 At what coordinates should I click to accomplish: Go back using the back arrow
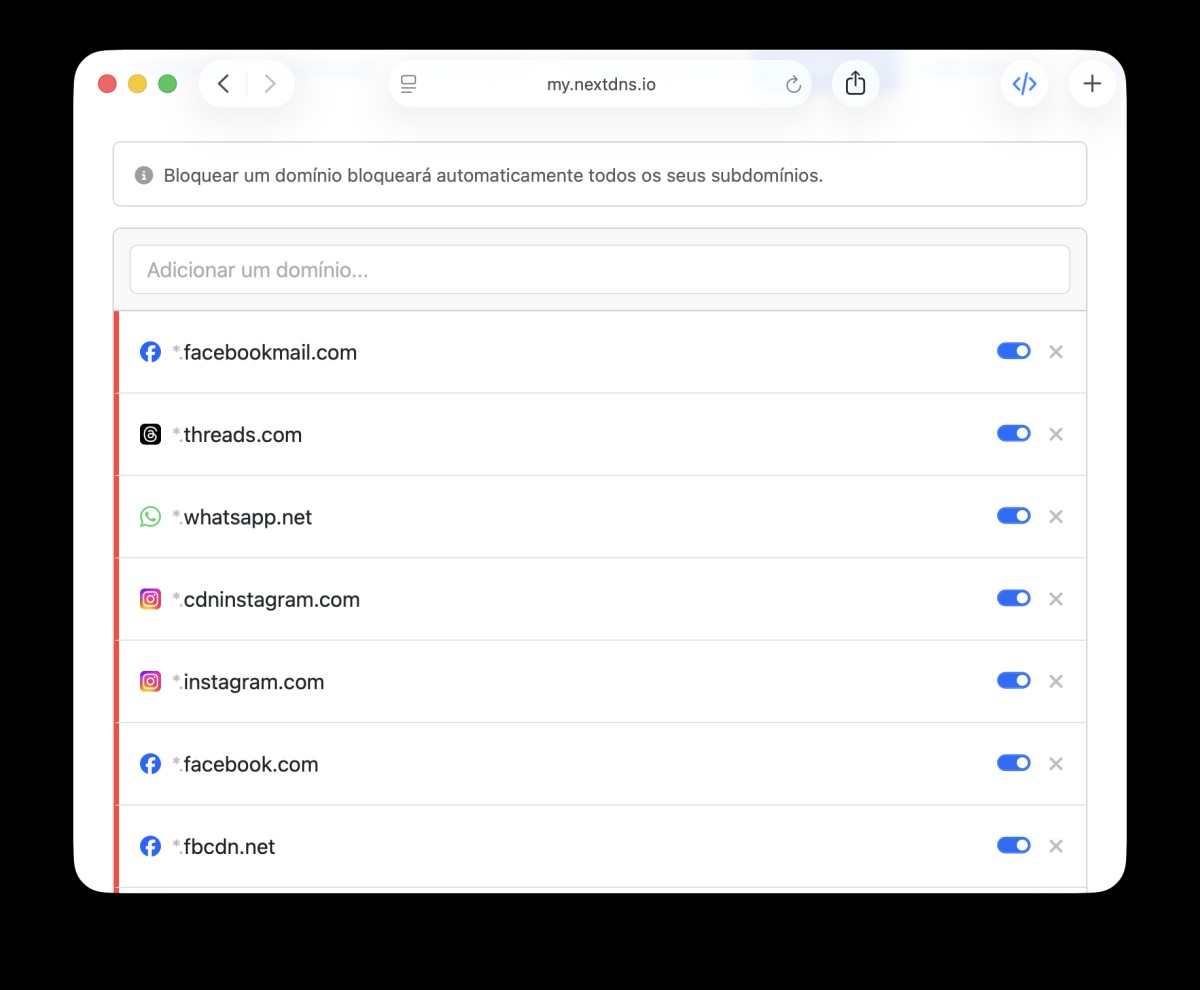224,84
